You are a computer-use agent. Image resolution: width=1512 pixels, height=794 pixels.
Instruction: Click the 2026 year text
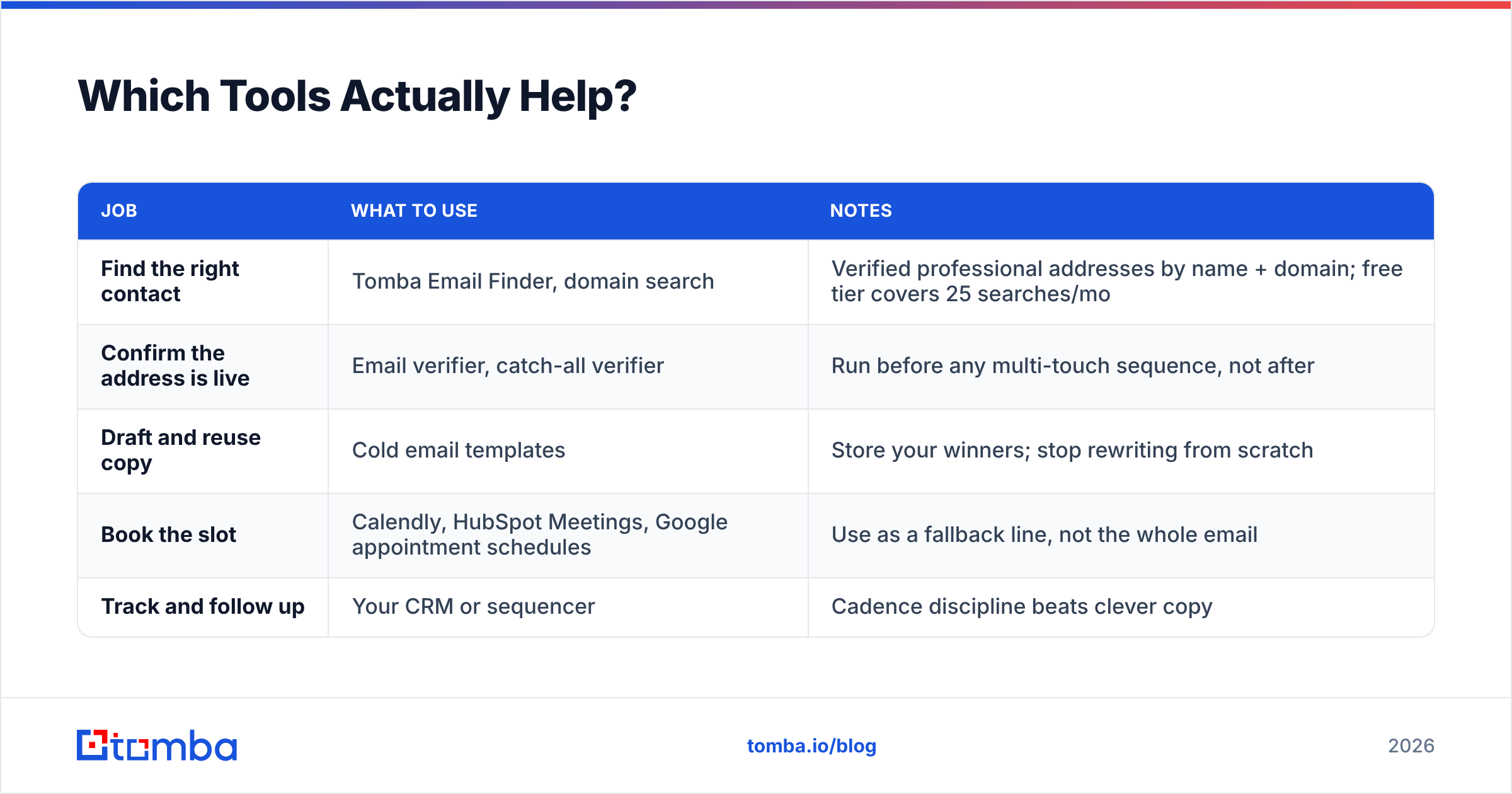click(1411, 746)
